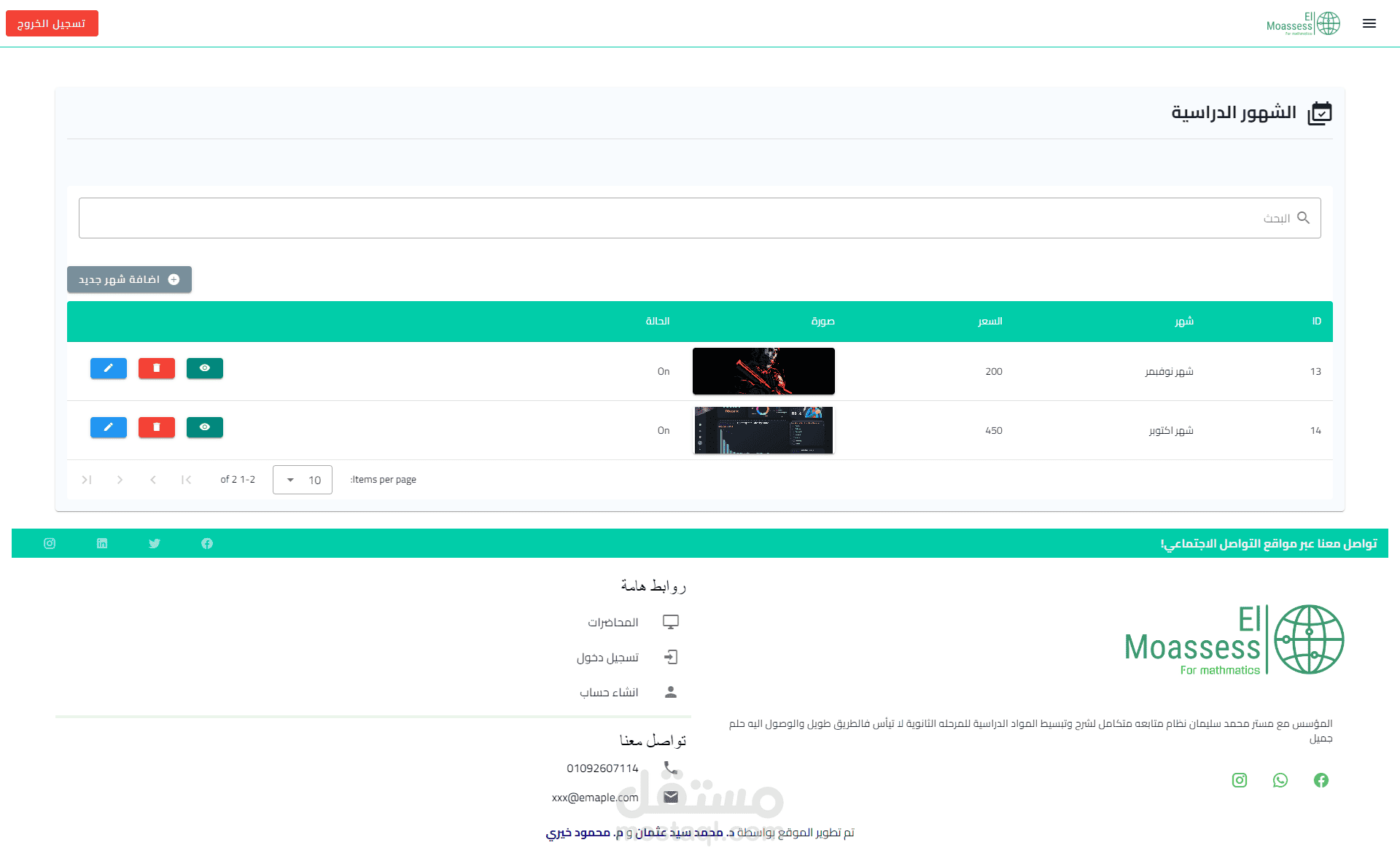Delete the November month row with trash icon
The width and height of the screenshot is (1400, 864).
(157, 368)
